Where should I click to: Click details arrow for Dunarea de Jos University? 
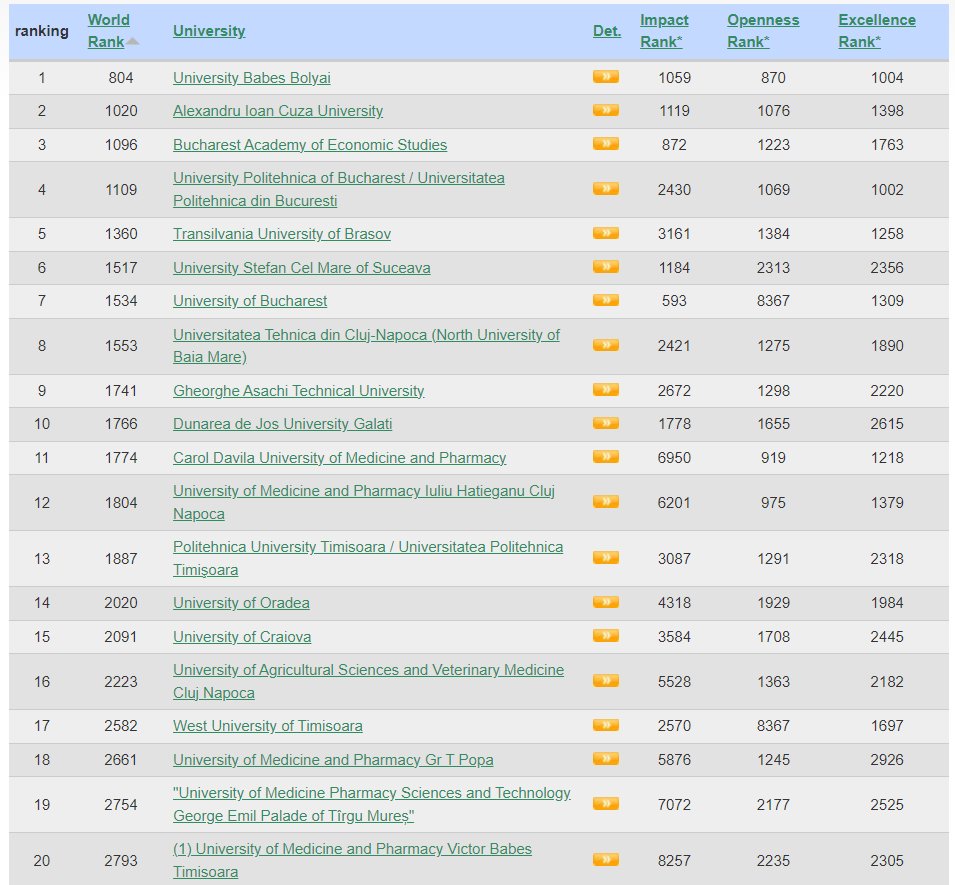pyautogui.click(x=605, y=423)
